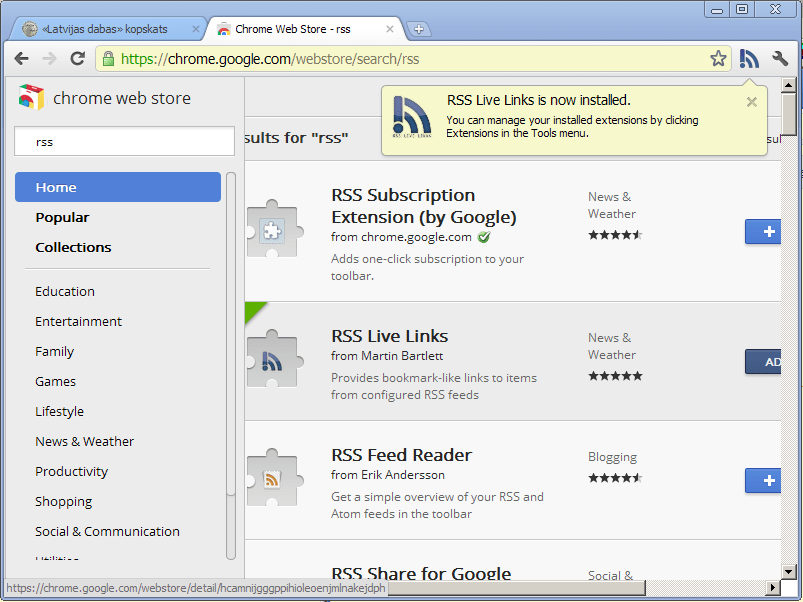
Task: Browse News & Weather sidebar category
Action: pos(84,441)
